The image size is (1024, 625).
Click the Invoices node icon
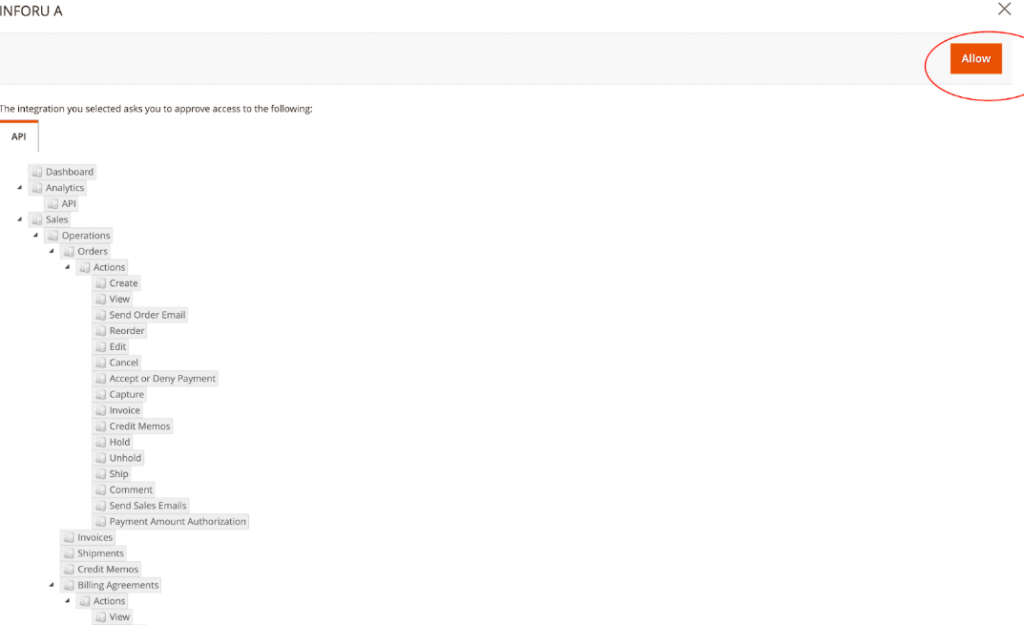point(69,537)
